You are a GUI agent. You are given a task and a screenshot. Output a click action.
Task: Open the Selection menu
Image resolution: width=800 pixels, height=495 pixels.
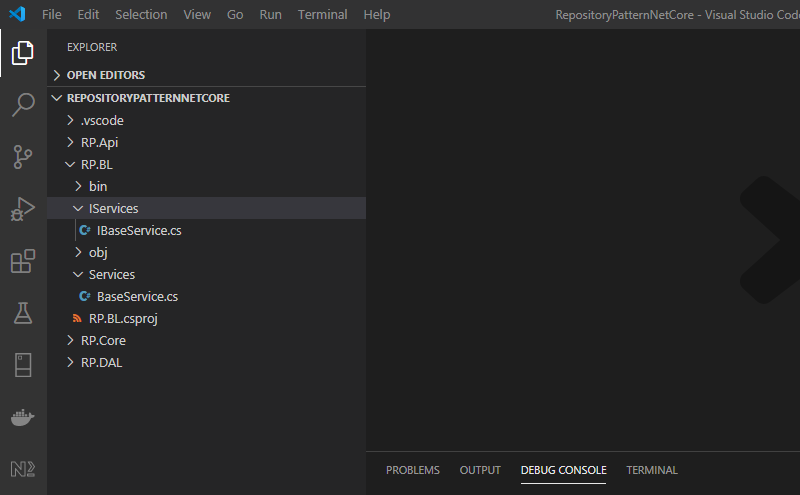[141, 15]
